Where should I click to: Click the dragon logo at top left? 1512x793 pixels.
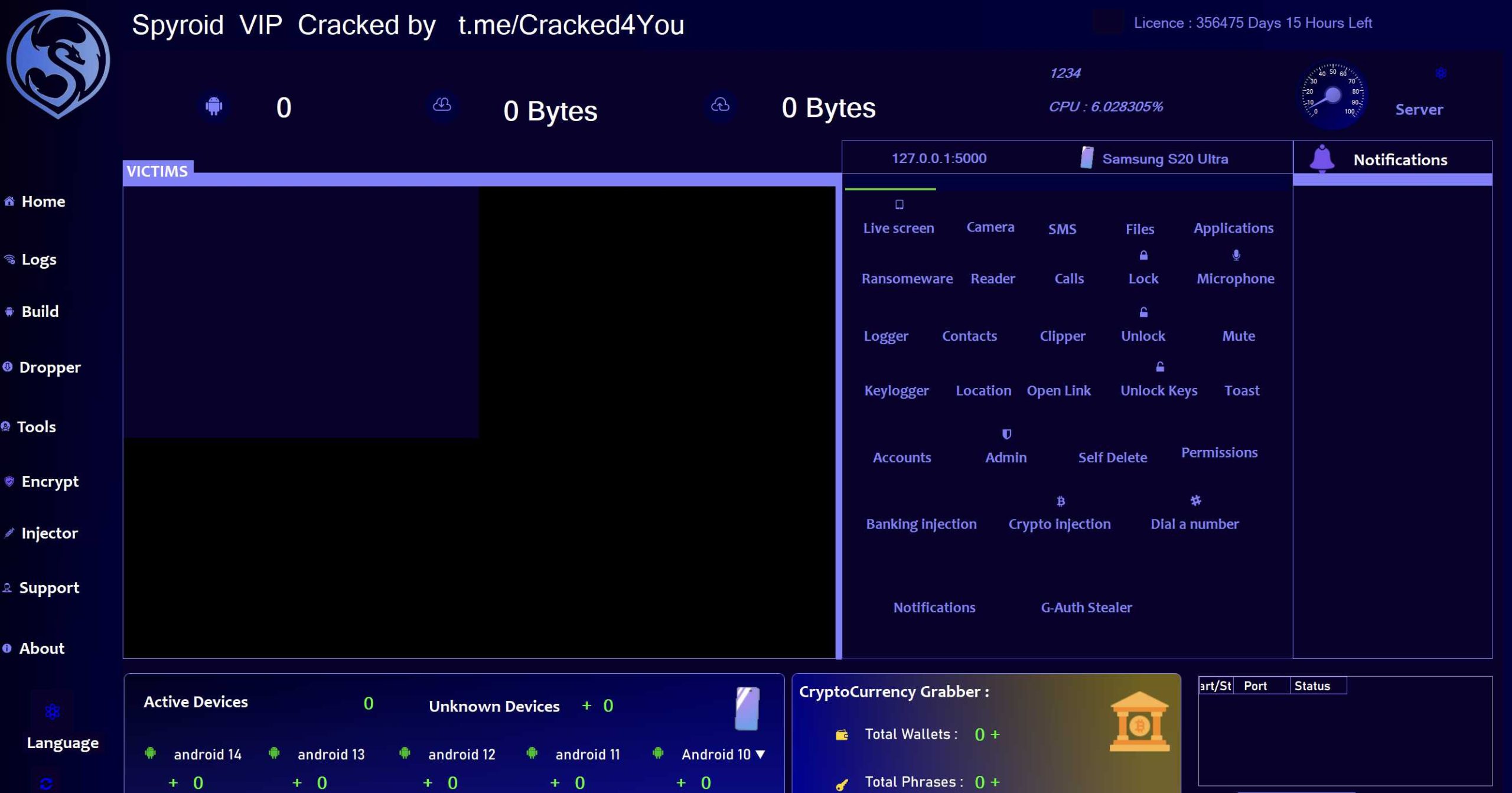58,64
